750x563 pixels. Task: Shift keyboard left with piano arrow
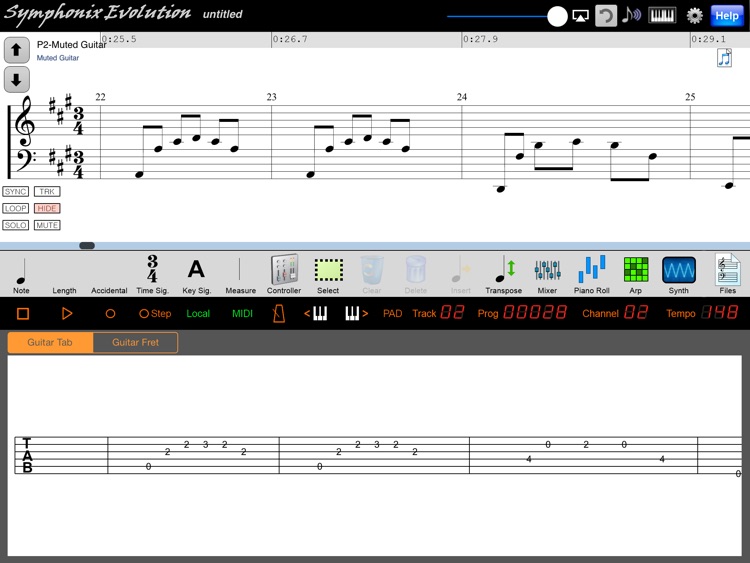(x=316, y=314)
